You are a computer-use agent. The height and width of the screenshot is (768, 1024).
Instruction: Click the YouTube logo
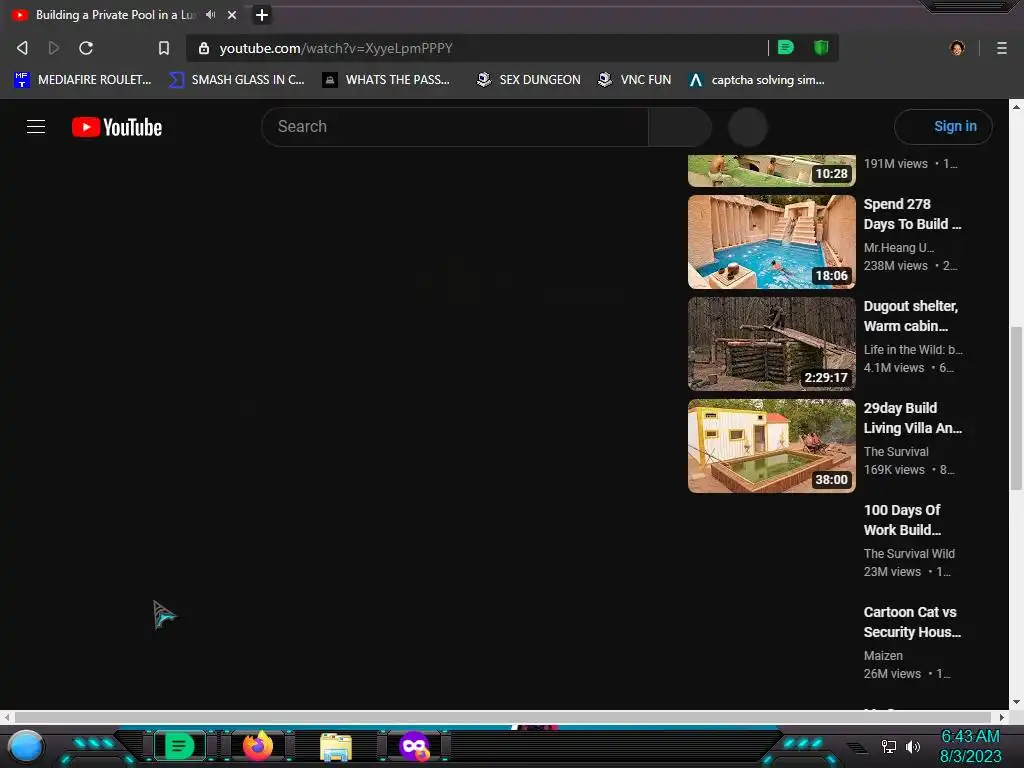(x=117, y=127)
